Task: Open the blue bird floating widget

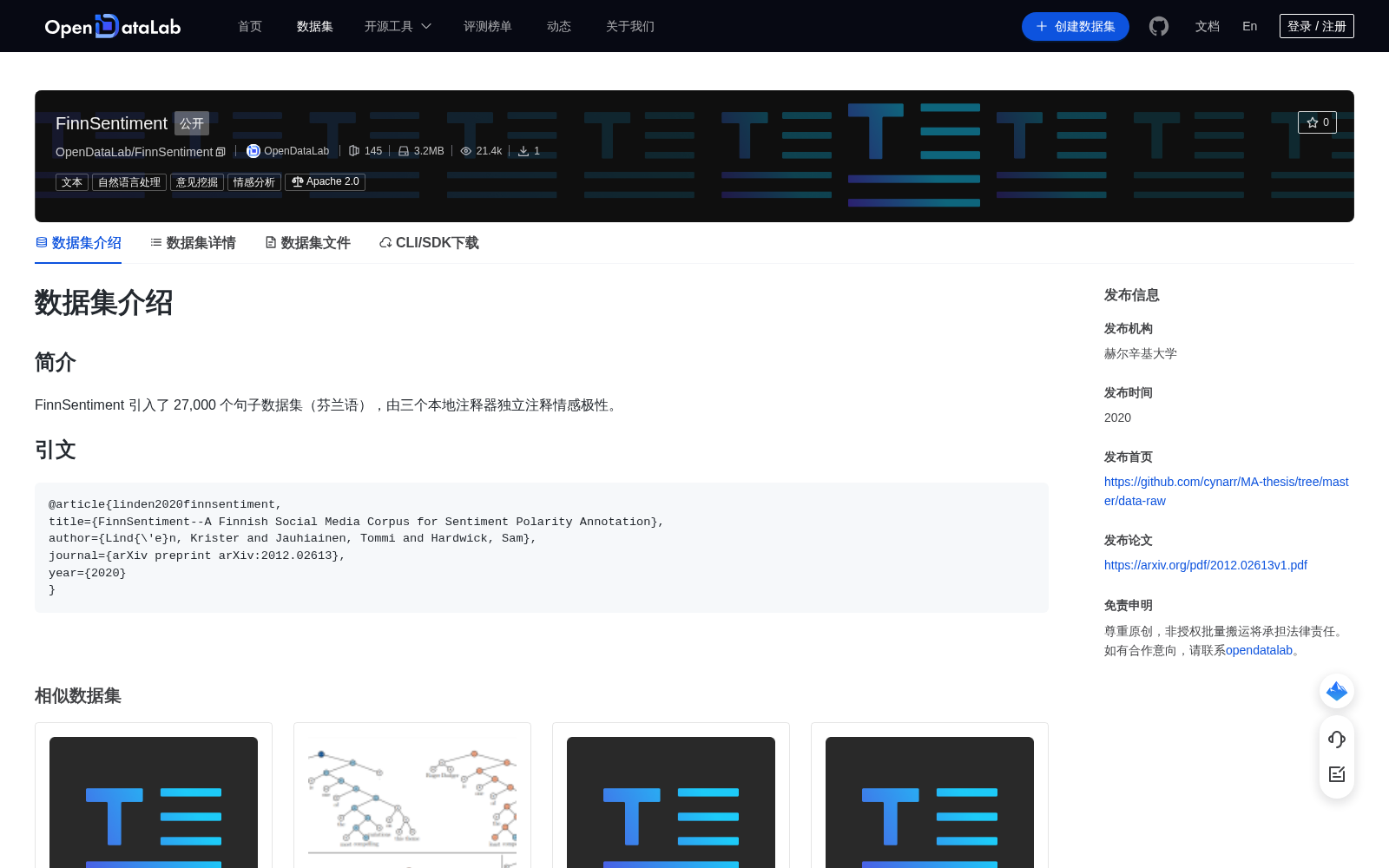Action: [1337, 691]
